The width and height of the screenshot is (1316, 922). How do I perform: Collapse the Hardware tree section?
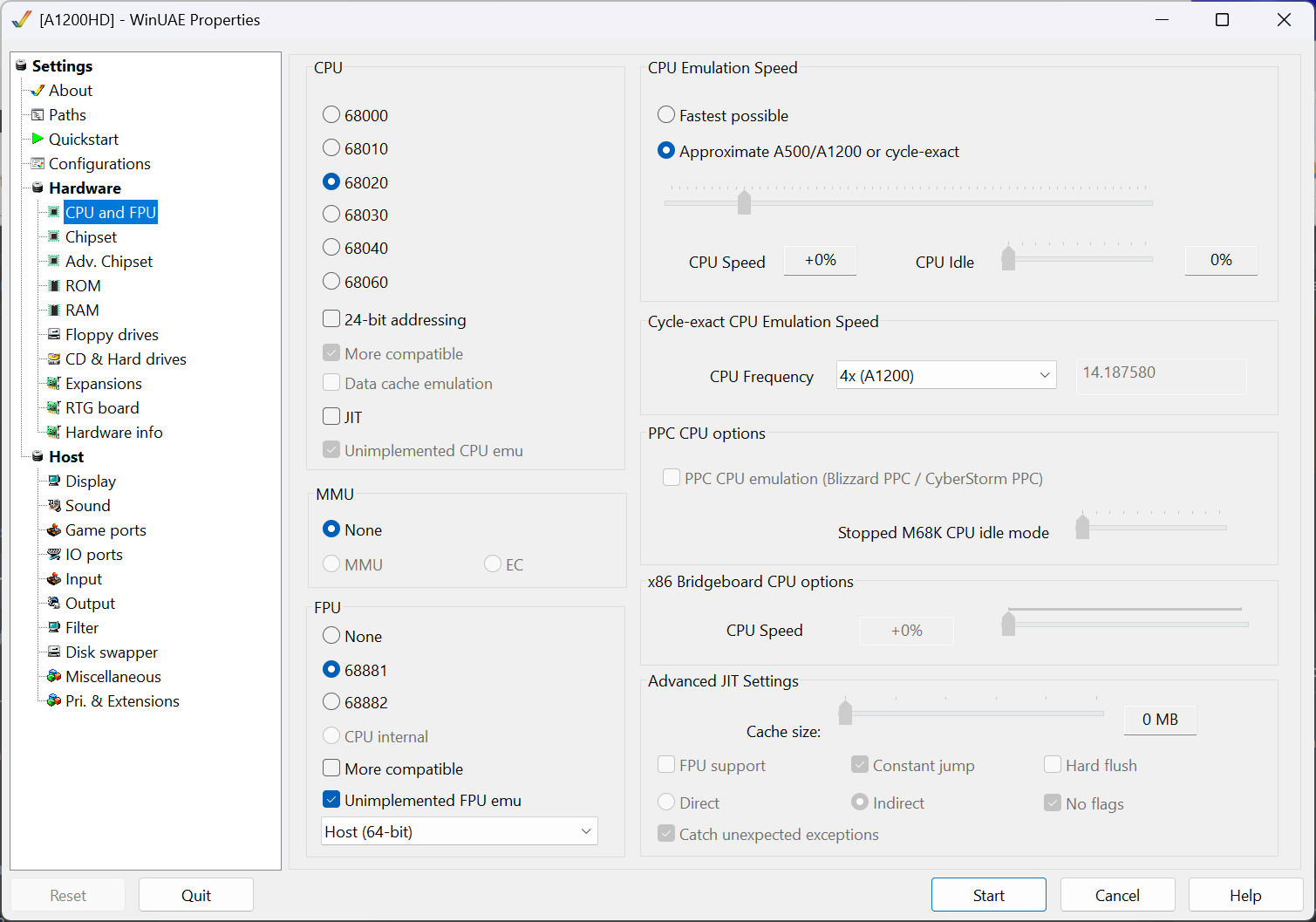[x=38, y=188]
